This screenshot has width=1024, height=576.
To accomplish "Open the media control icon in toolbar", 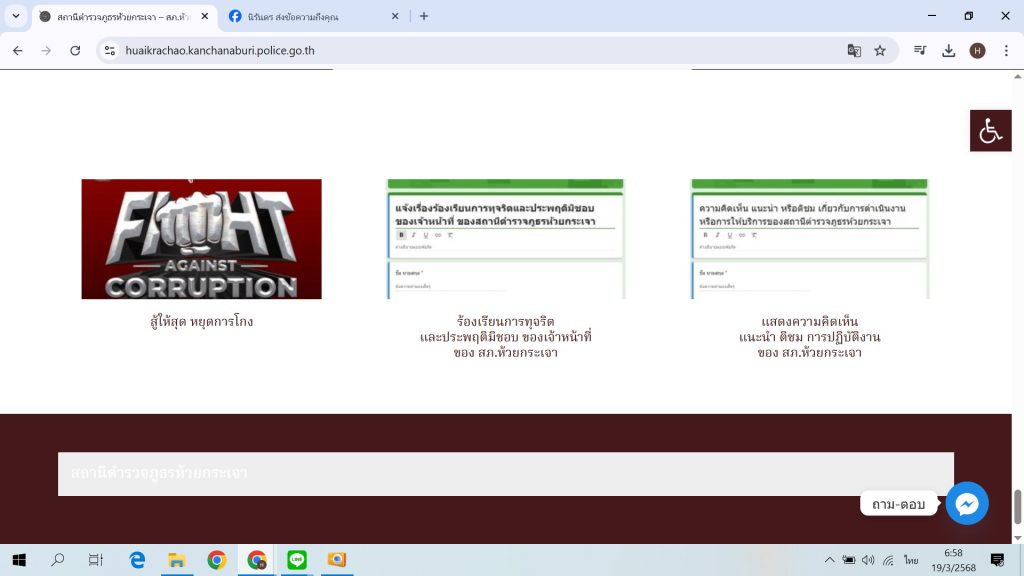I will coord(920,50).
